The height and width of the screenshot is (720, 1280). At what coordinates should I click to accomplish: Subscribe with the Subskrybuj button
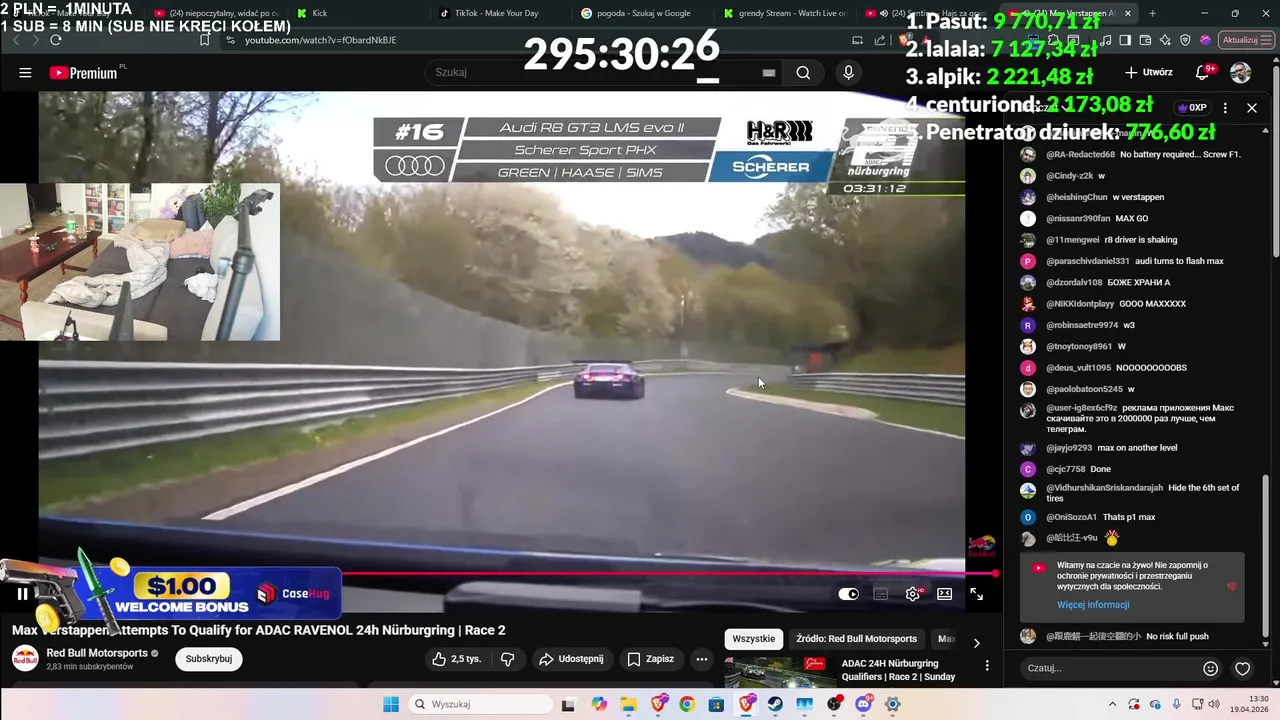(209, 659)
